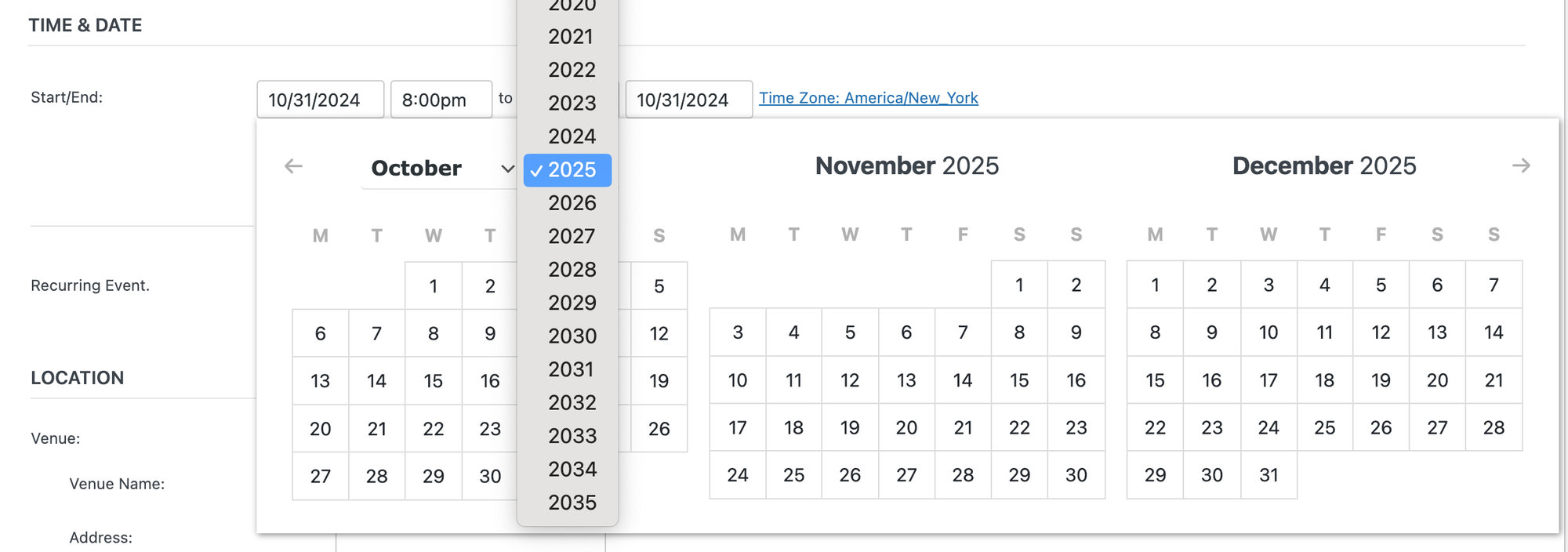The width and height of the screenshot is (1568, 552).
Task: Open the America/New_York time zone link
Action: [x=868, y=98]
